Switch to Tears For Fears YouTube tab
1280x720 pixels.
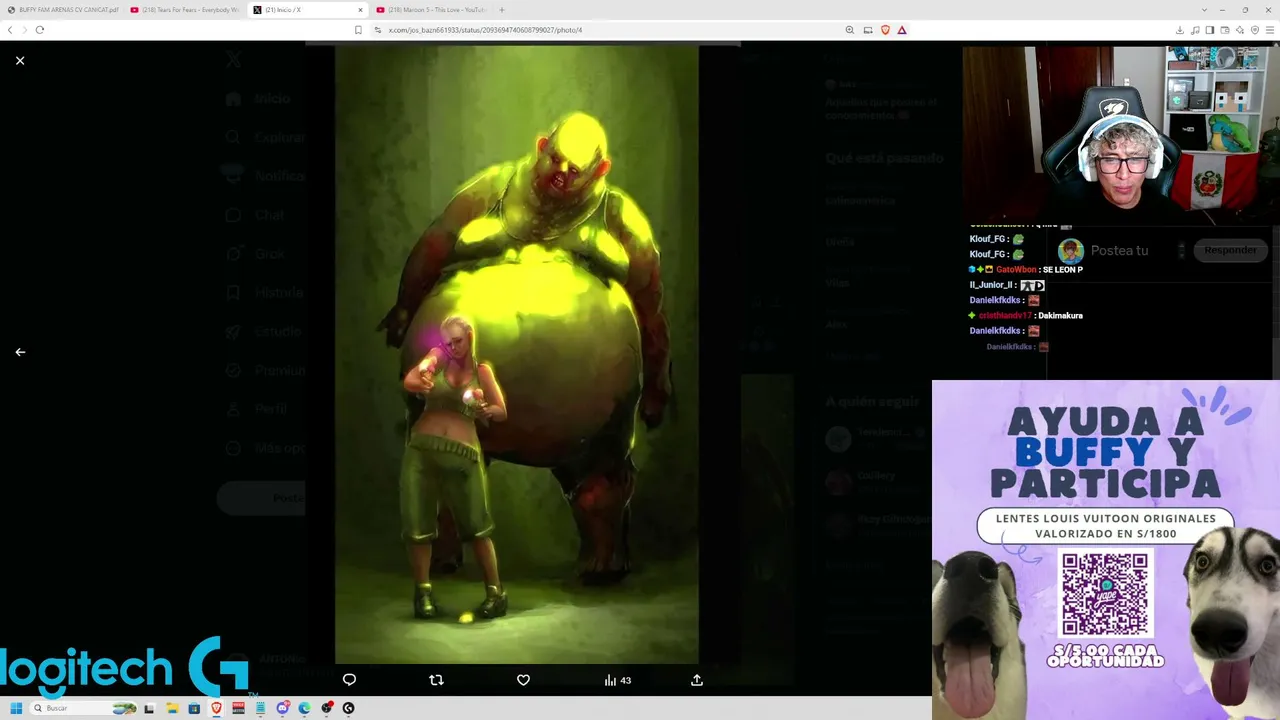[x=185, y=10]
